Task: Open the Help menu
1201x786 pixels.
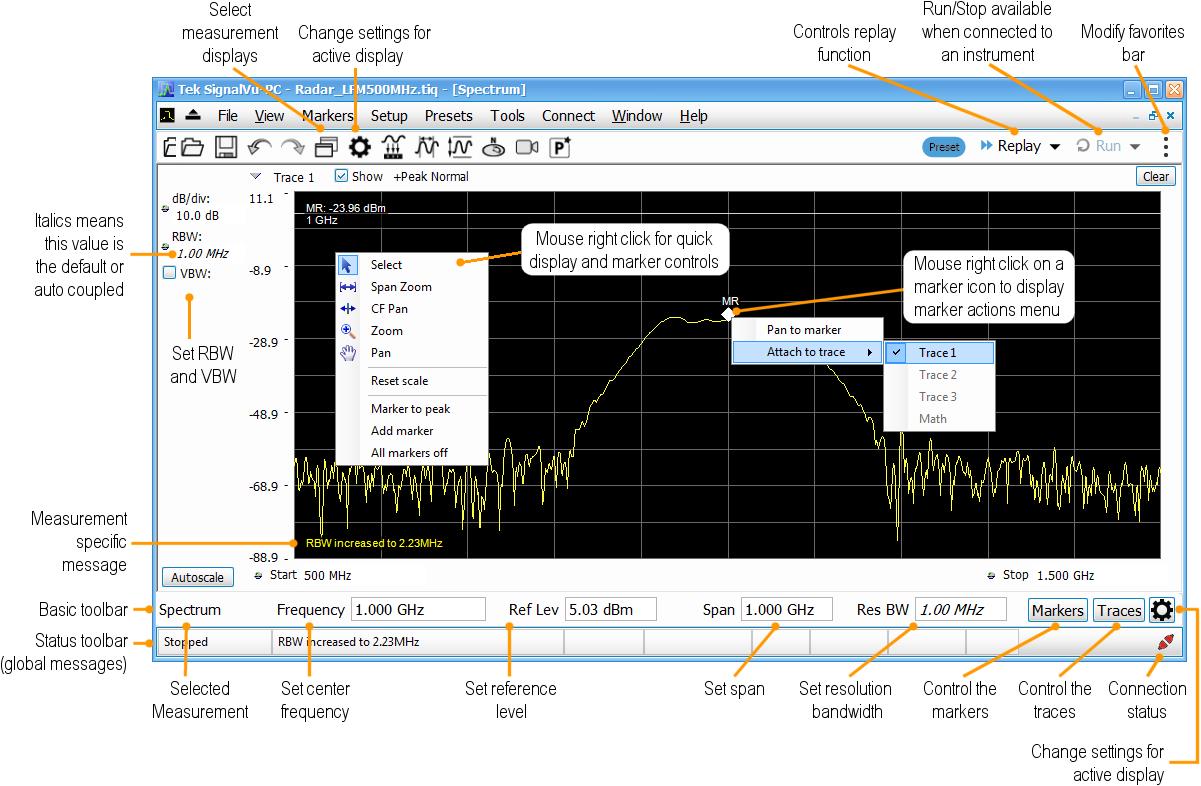Action: 694,116
